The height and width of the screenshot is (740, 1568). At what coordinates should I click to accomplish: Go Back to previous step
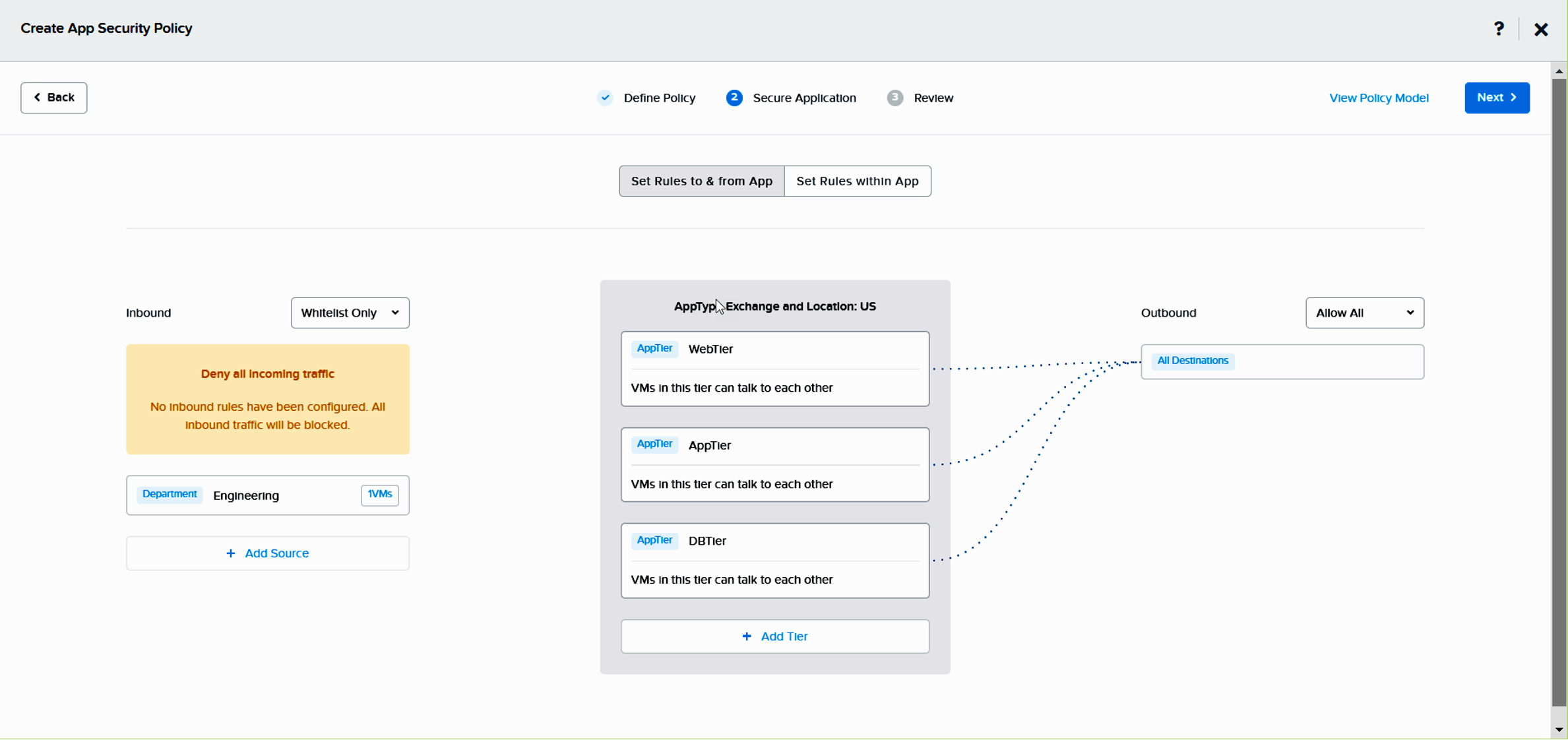54,98
